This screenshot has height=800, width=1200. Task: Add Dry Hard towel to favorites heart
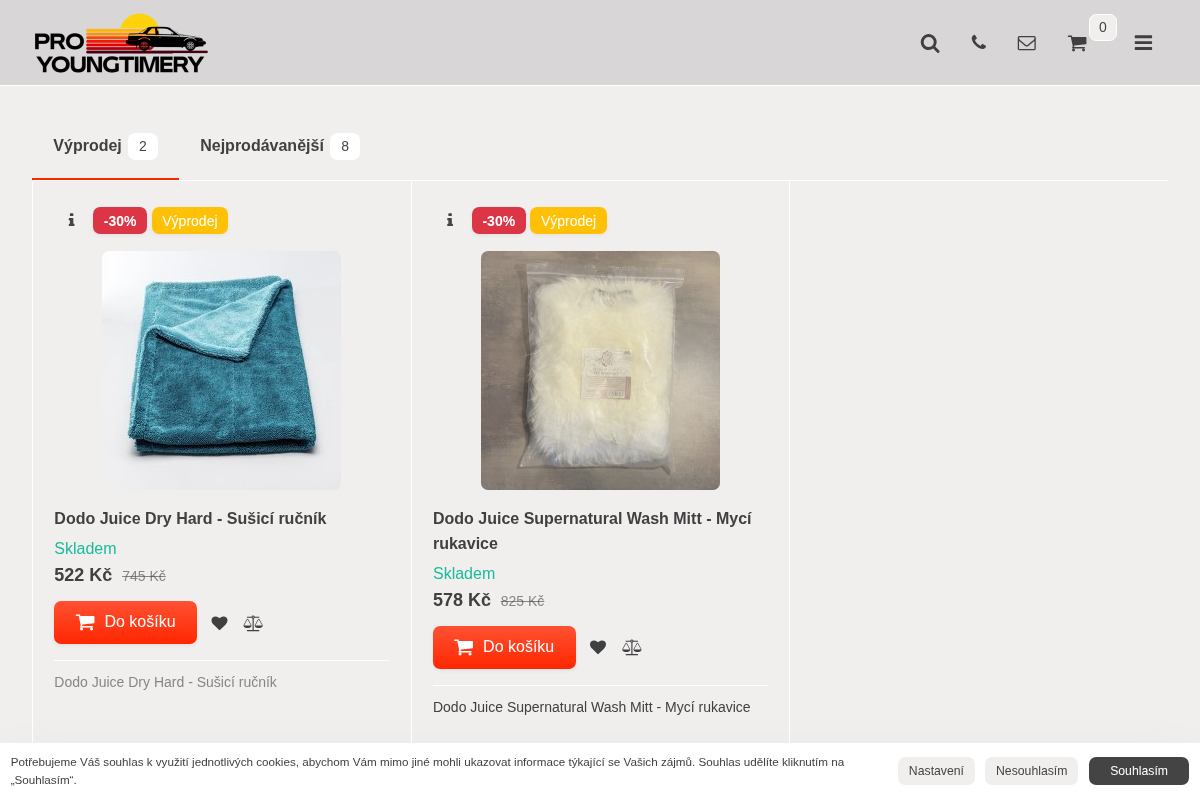[220, 623]
